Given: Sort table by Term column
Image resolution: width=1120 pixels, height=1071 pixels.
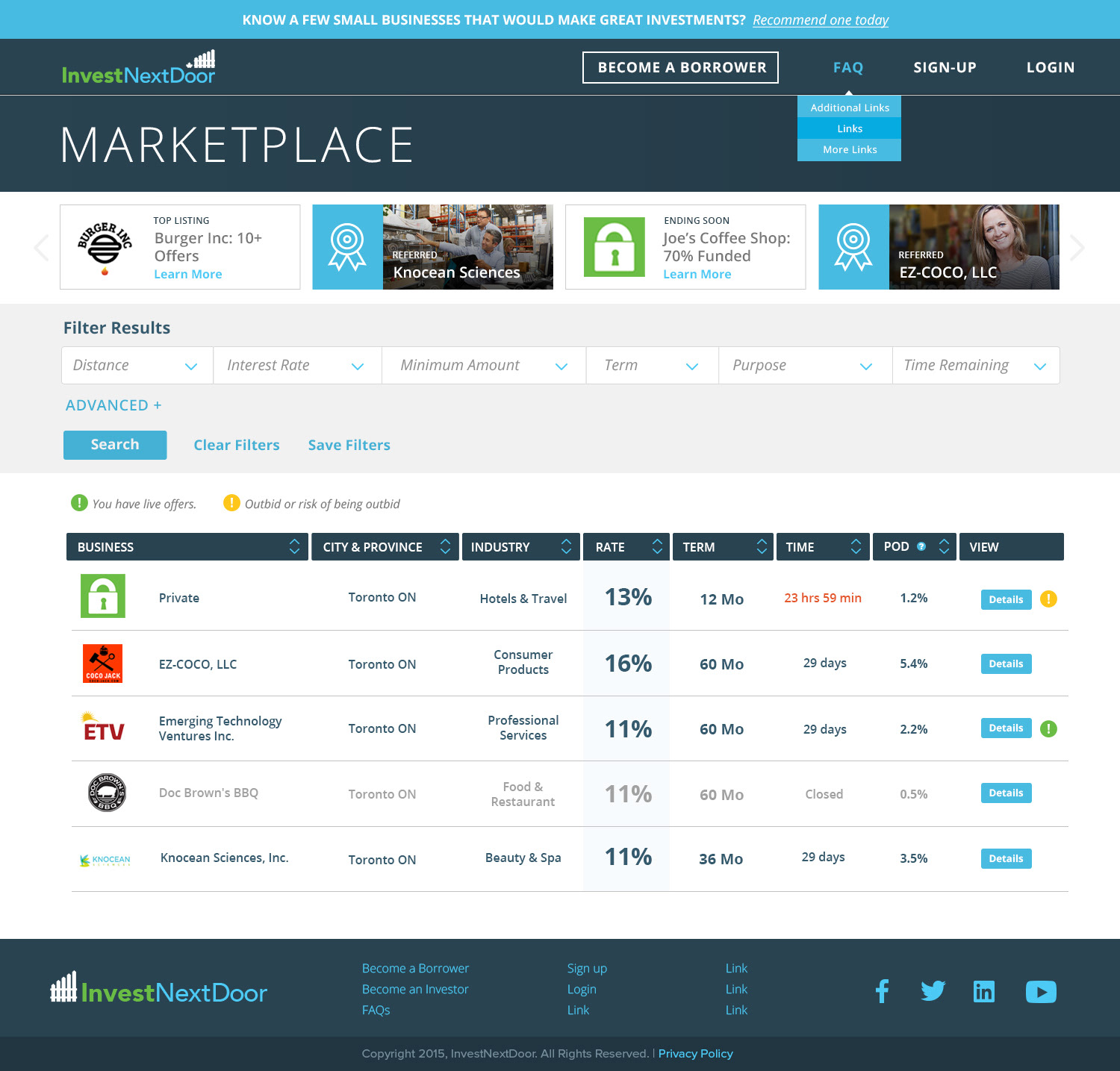Looking at the screenshot, I should [762, 546].
